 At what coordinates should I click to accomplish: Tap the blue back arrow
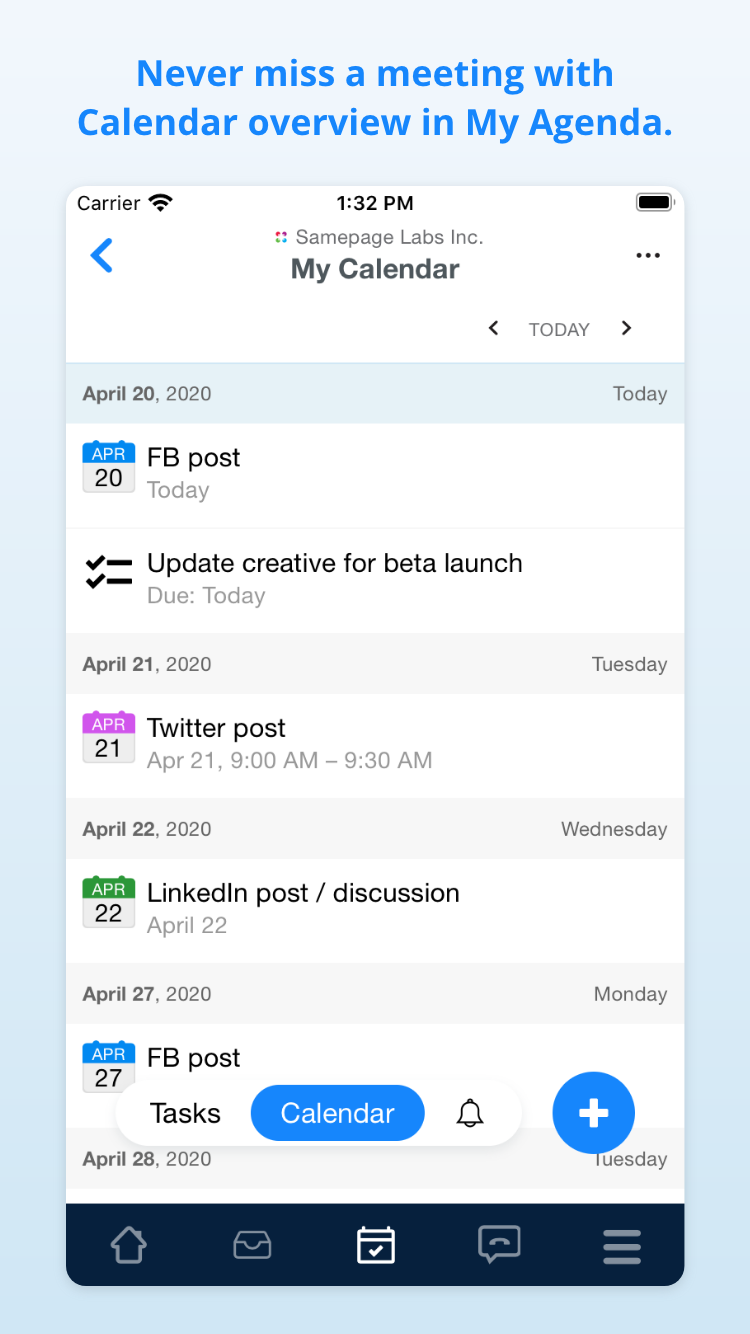[102, 255]
